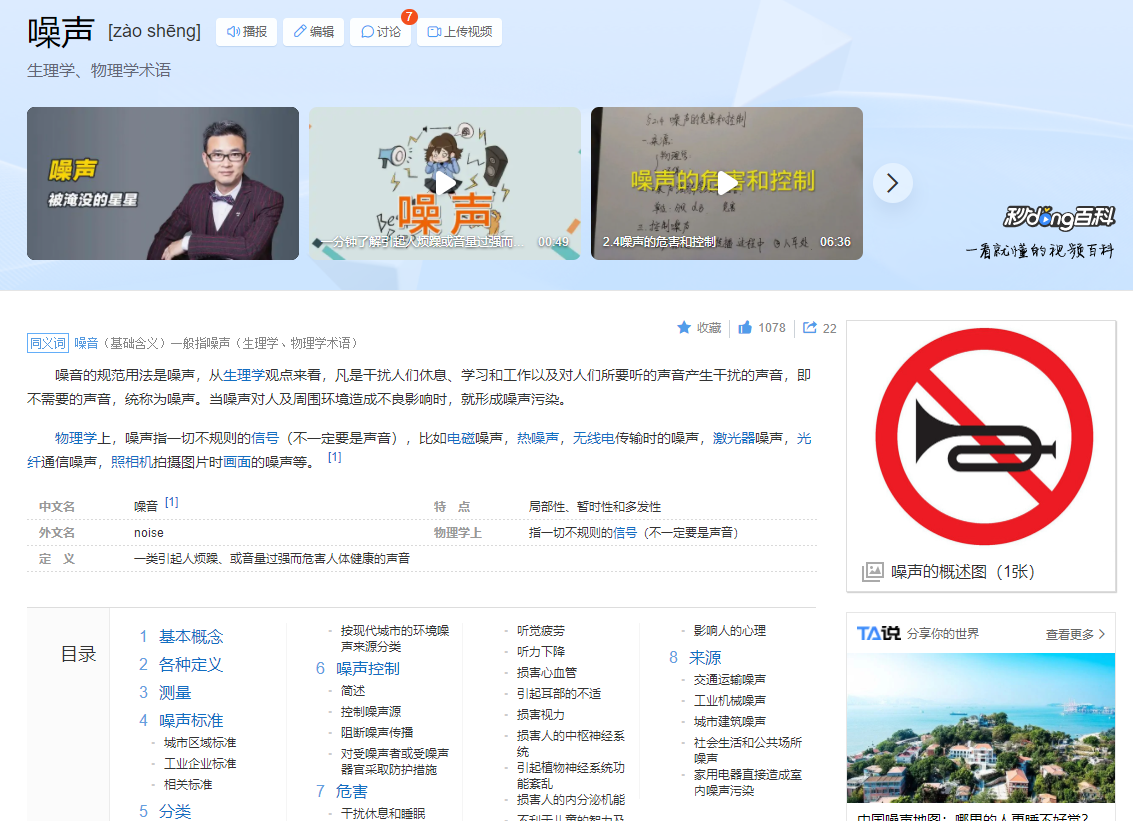
Task: Open the 讨论 discussion button
Action: click(381, 32)
